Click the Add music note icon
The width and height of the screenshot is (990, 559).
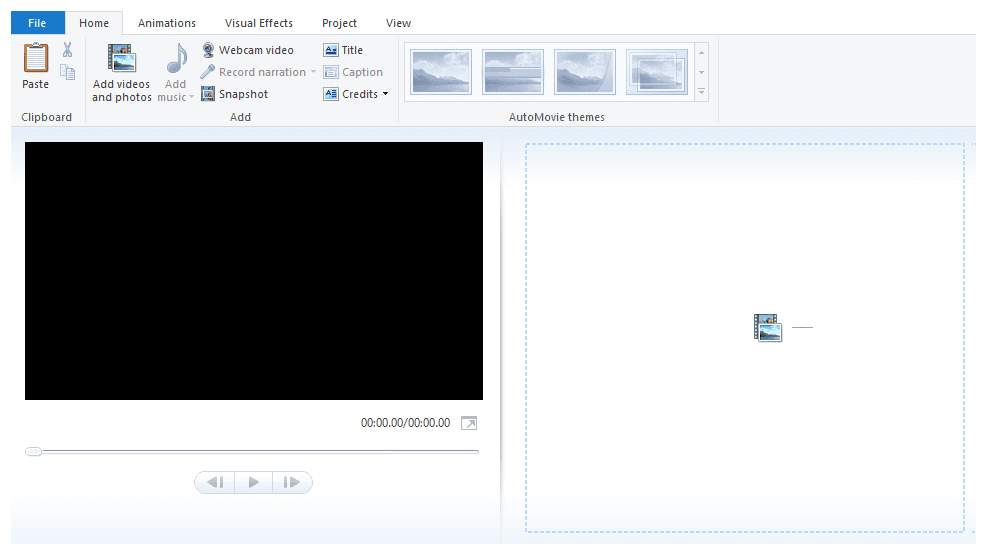pyautogui.click(x=176, y=59)
